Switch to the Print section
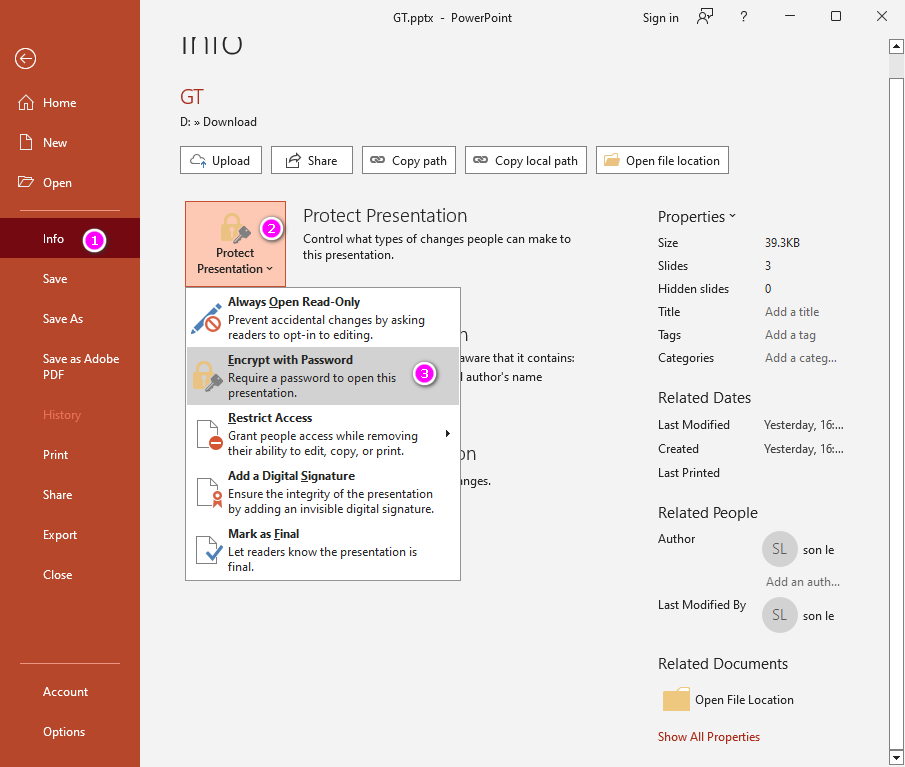 coord(57,454)
